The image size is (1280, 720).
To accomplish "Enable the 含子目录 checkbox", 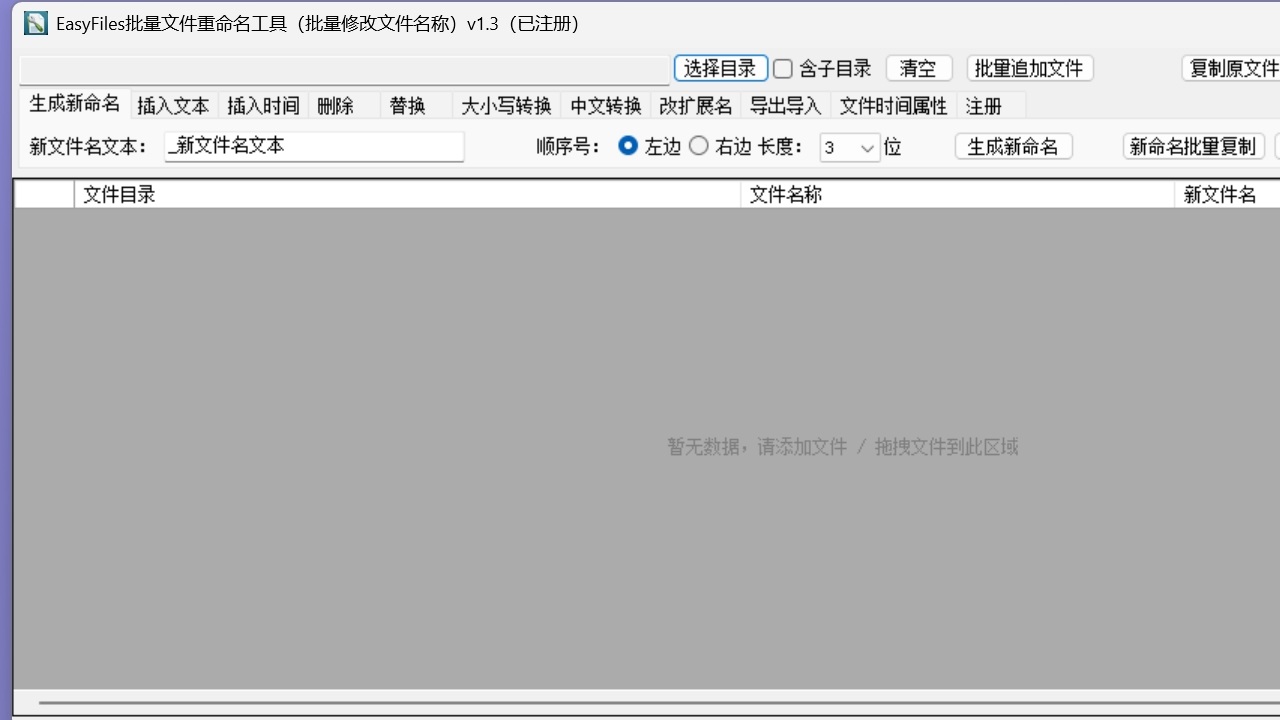I will tap(783, 68).
